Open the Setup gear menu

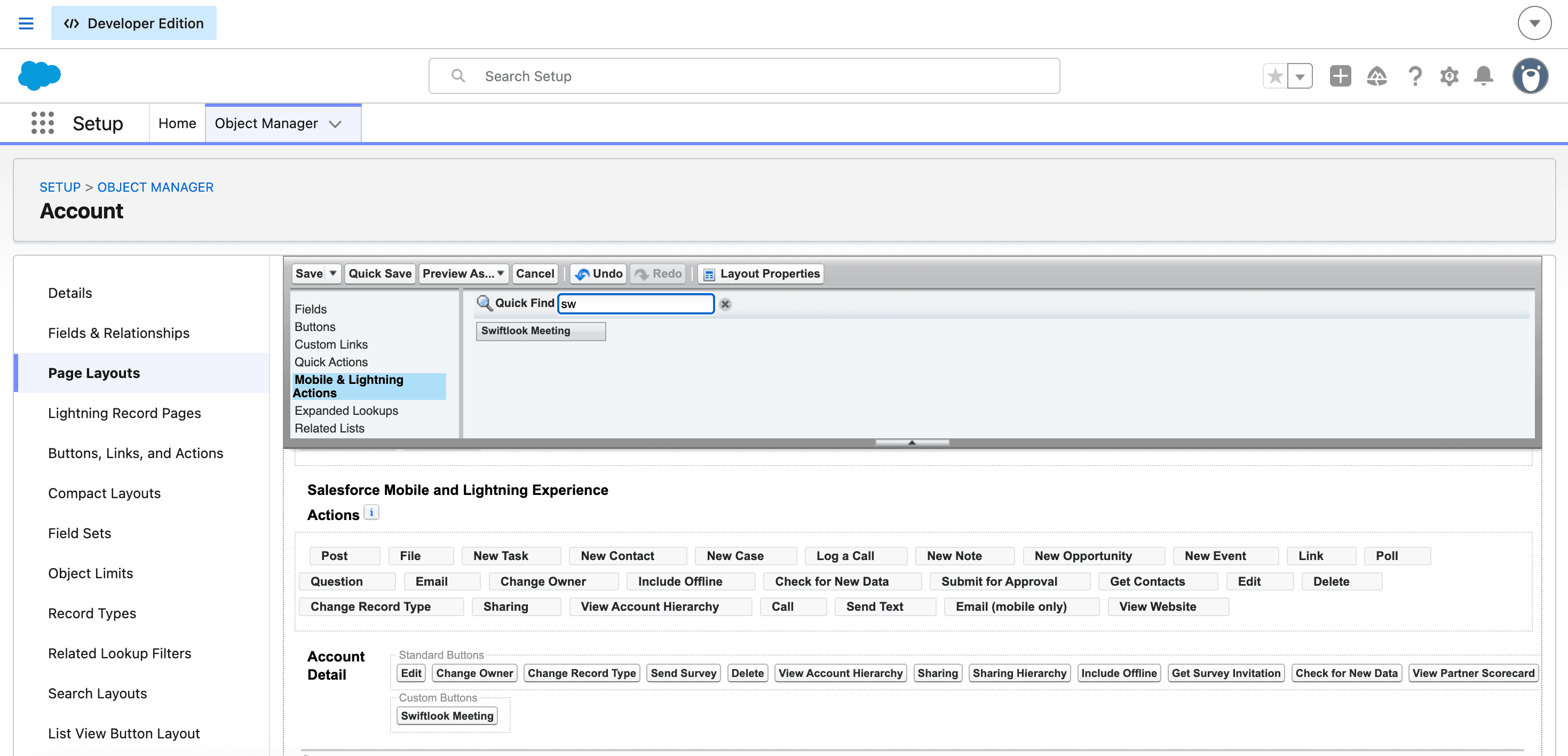(1448, 76)
